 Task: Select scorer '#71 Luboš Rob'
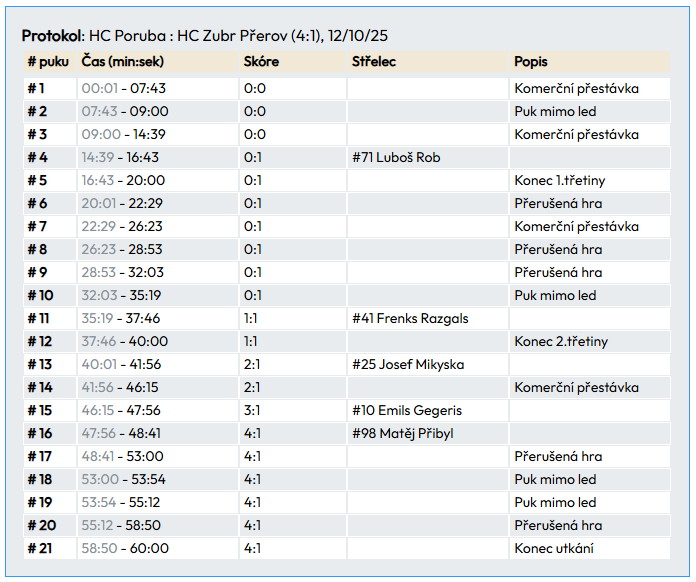point(396,158)
